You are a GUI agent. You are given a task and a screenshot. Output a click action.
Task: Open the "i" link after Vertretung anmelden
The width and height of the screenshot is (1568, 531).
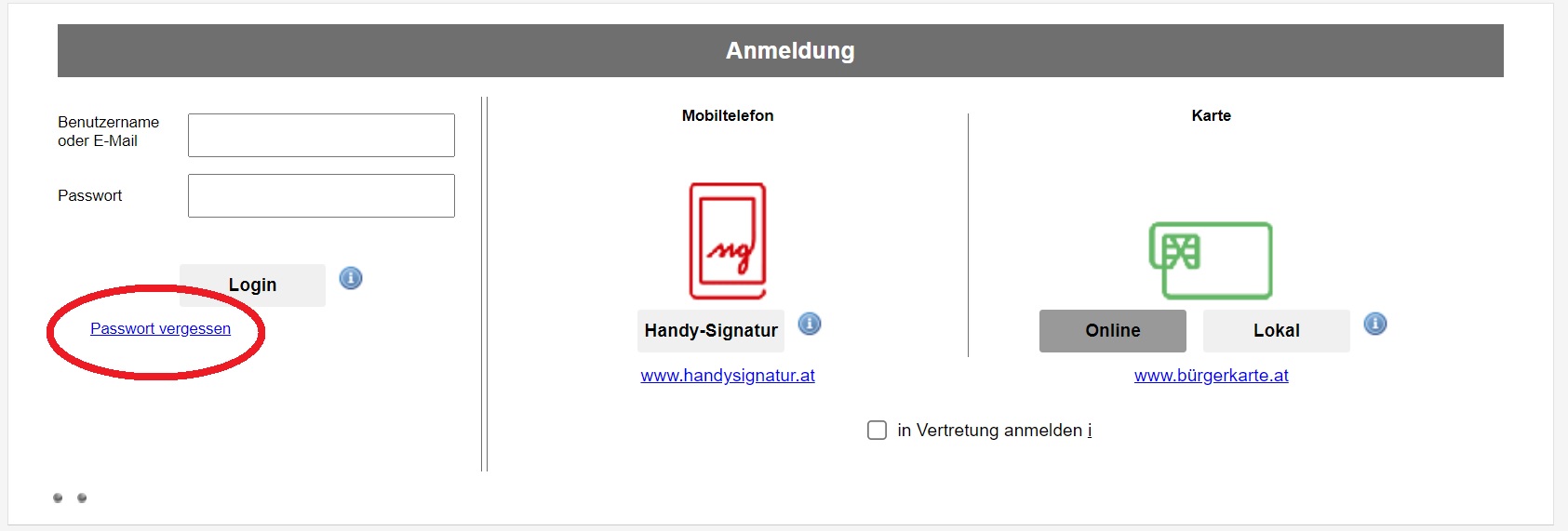point(1090,431)
